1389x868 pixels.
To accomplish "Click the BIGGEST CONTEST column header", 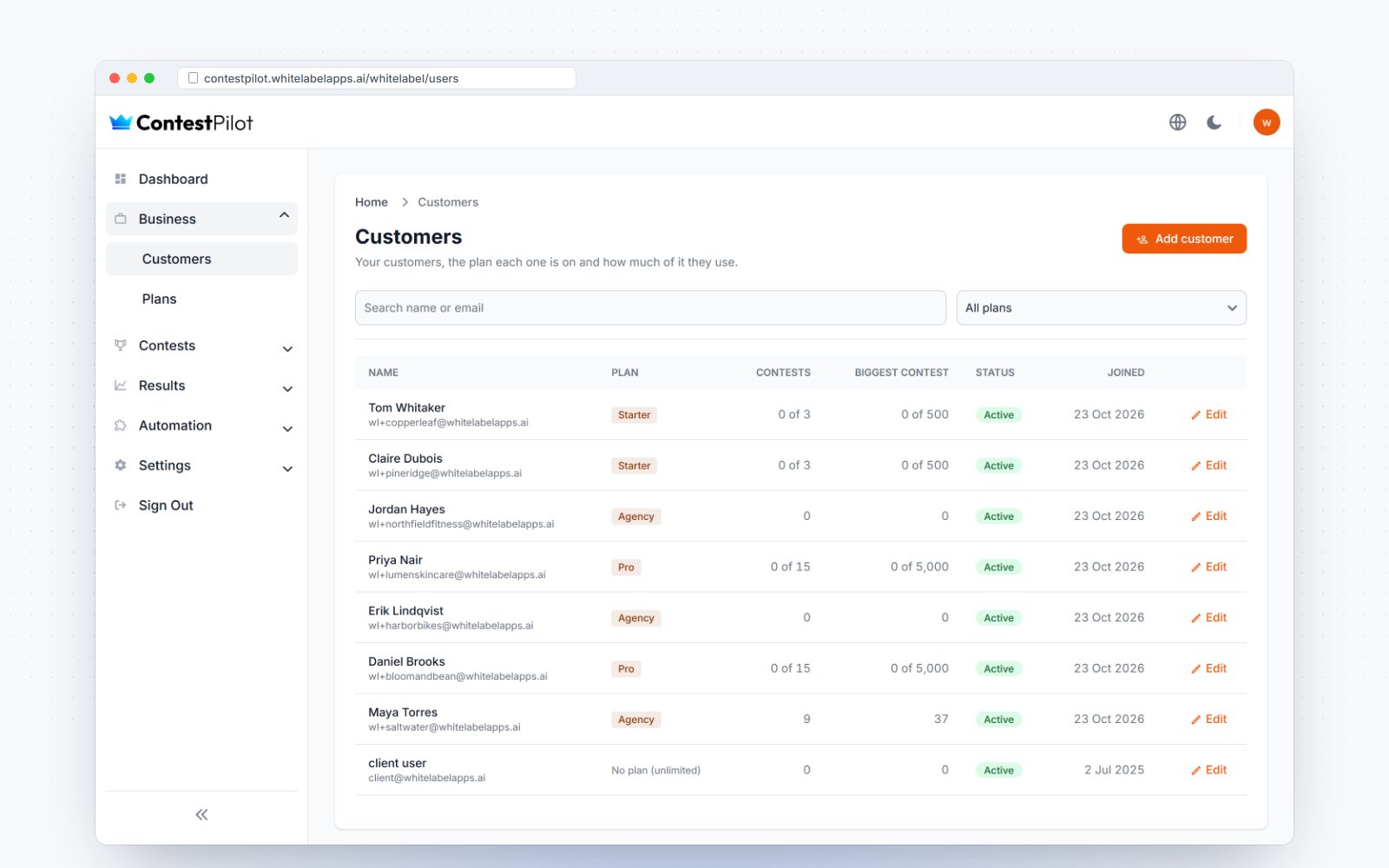I will click(x=901, y=372).
